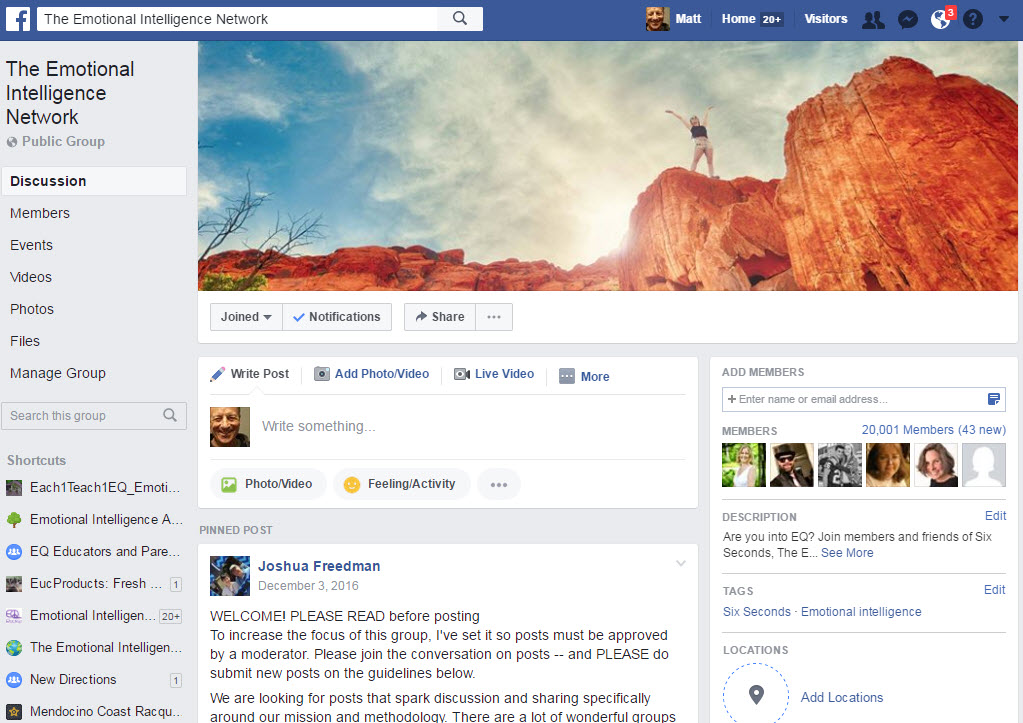This screenshot has height=723, width=1023.
Task: Switch to the Members section
Action: tap(40, 213)
